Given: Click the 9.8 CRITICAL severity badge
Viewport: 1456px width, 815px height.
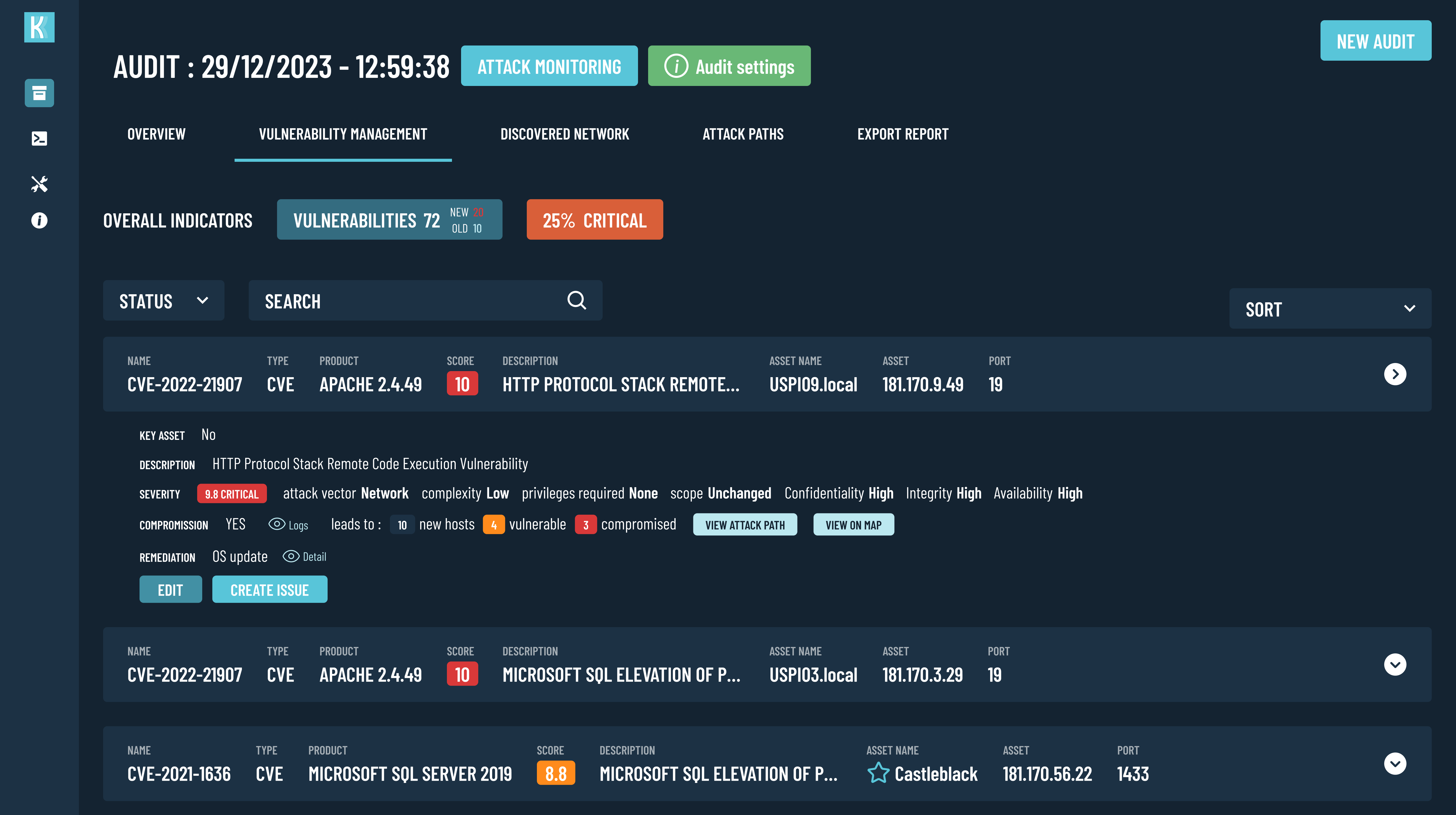Looking at the screenshot, I should point(231,493).
